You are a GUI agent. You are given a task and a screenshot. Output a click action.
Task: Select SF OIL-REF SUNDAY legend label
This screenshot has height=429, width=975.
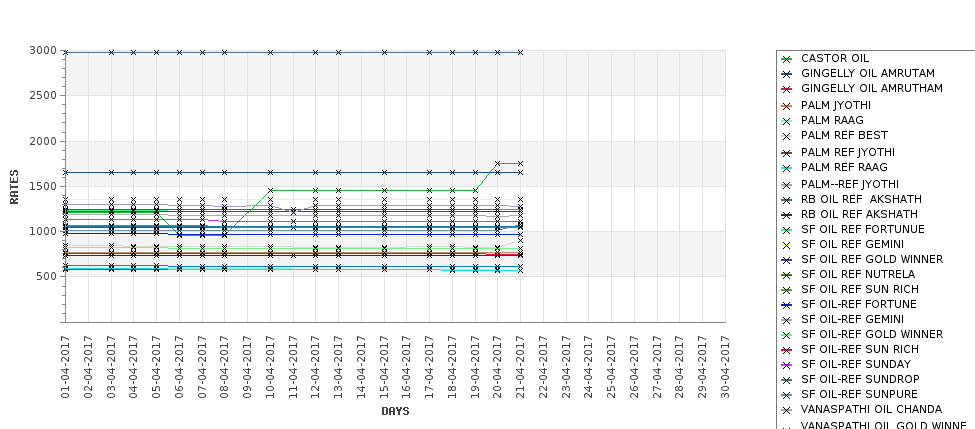[x=856, y=364]
